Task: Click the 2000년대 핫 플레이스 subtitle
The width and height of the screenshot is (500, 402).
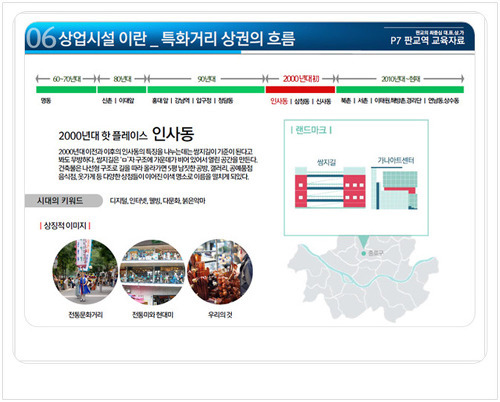Action: tap(103, 136)
